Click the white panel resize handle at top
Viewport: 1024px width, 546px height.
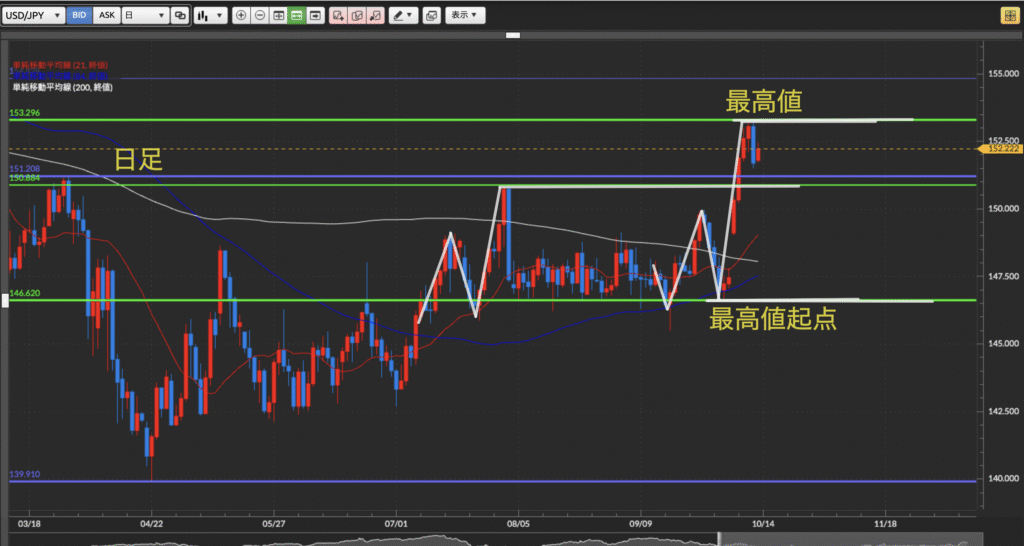tap(512, 36)
